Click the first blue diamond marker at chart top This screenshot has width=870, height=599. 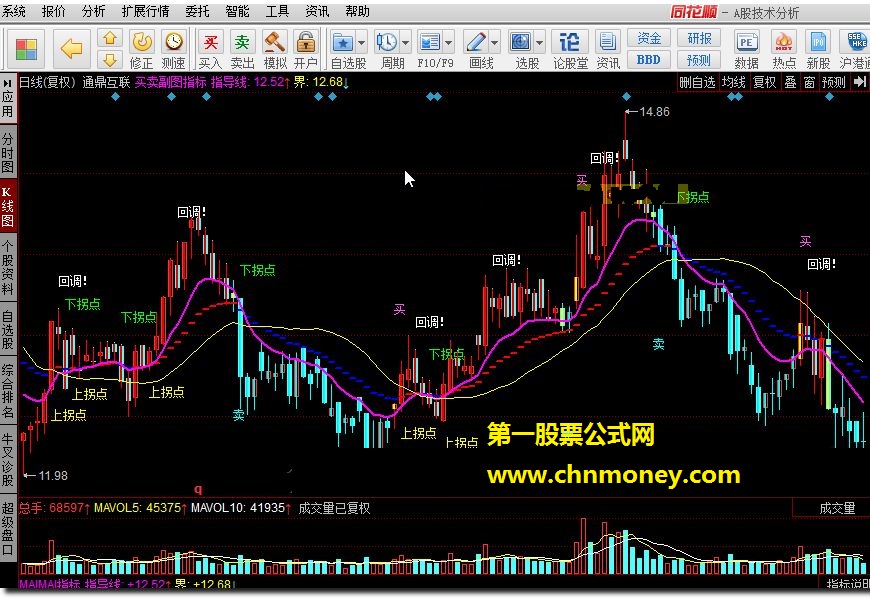click(x=115, y=97)
